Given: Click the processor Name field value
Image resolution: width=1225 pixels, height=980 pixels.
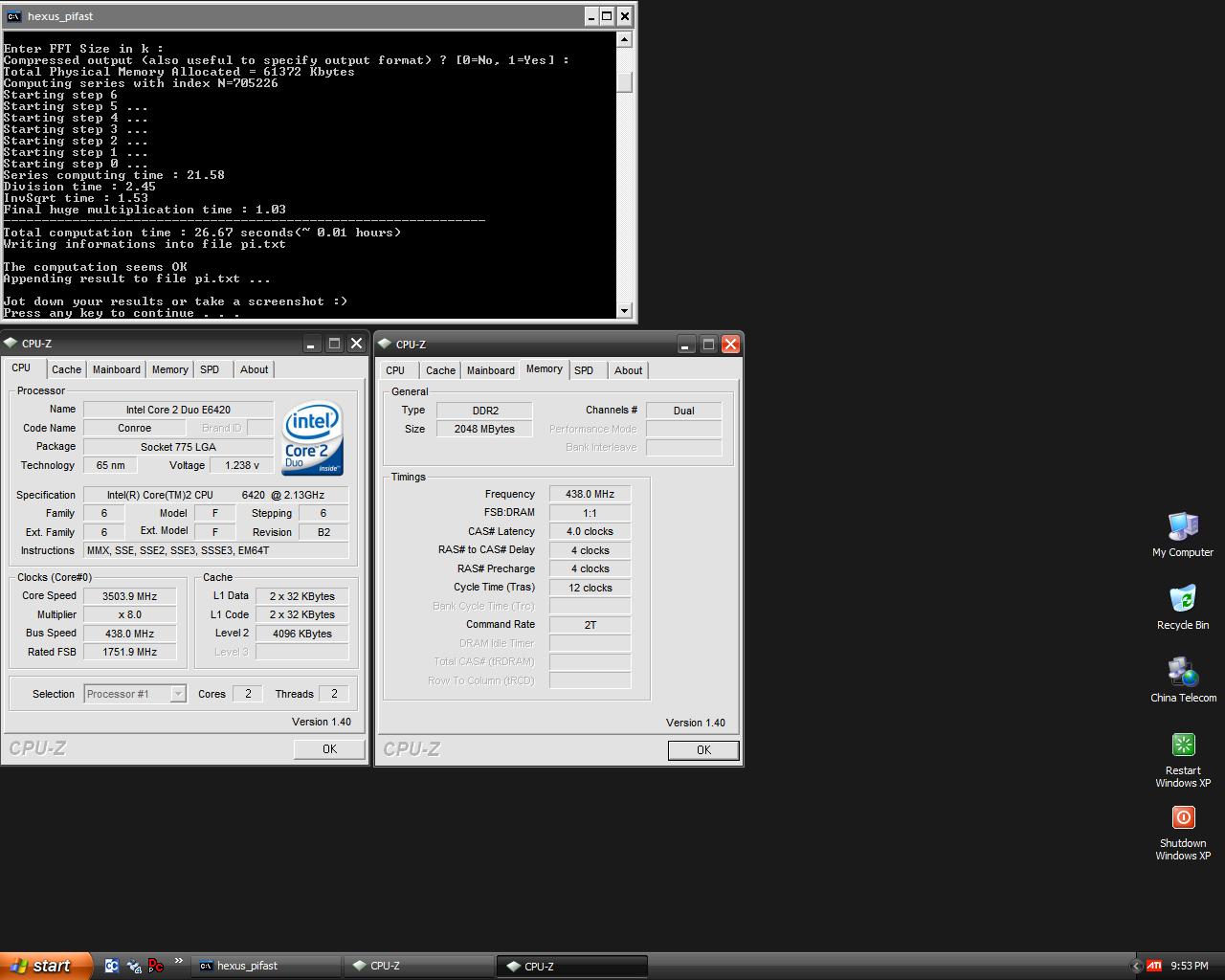Looking at the screenshot, I should pos(178,410).
